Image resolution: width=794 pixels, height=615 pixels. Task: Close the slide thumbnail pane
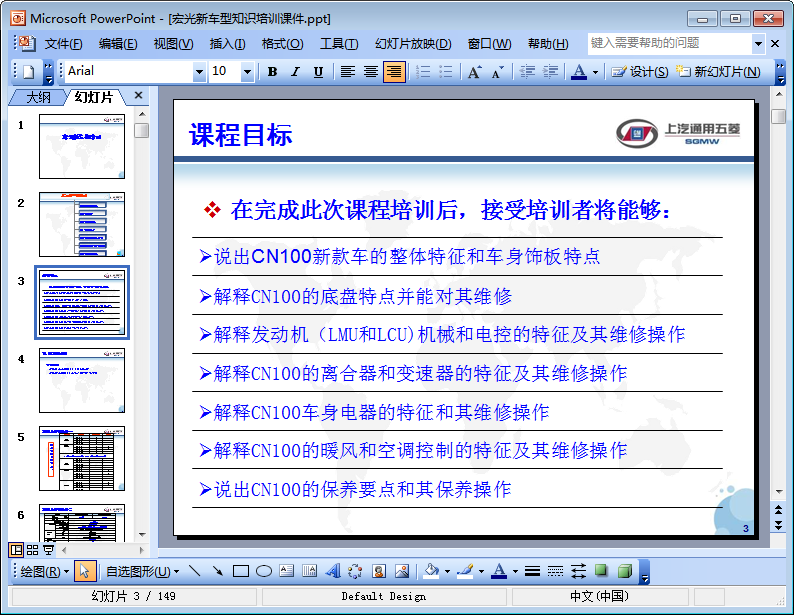pos(138,96)
